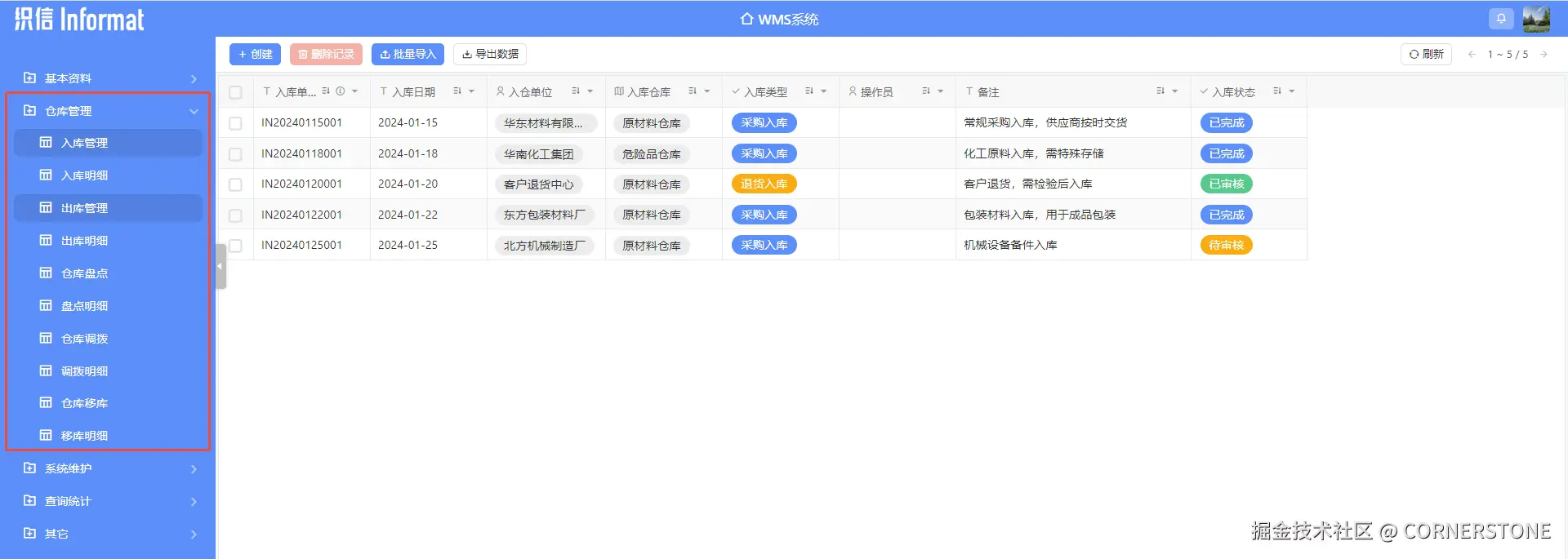Click the 创建 button
Screen dimensions: 1568x559
click(x=256, y=54)
